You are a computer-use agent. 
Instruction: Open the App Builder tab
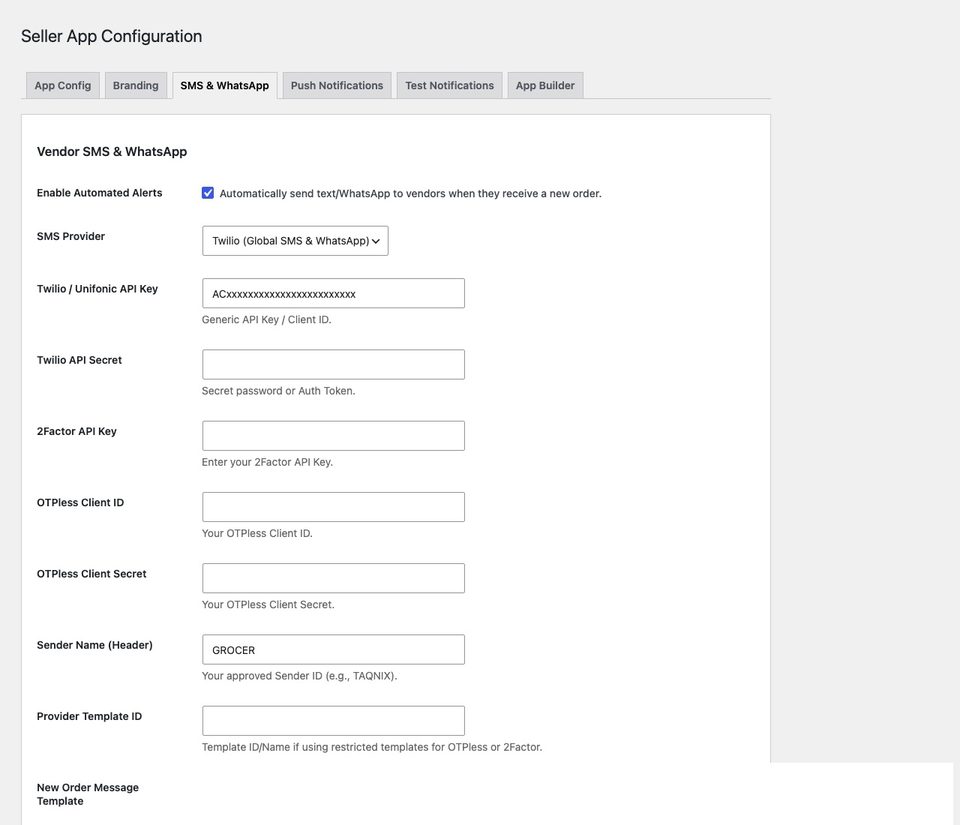pos(545,86)
